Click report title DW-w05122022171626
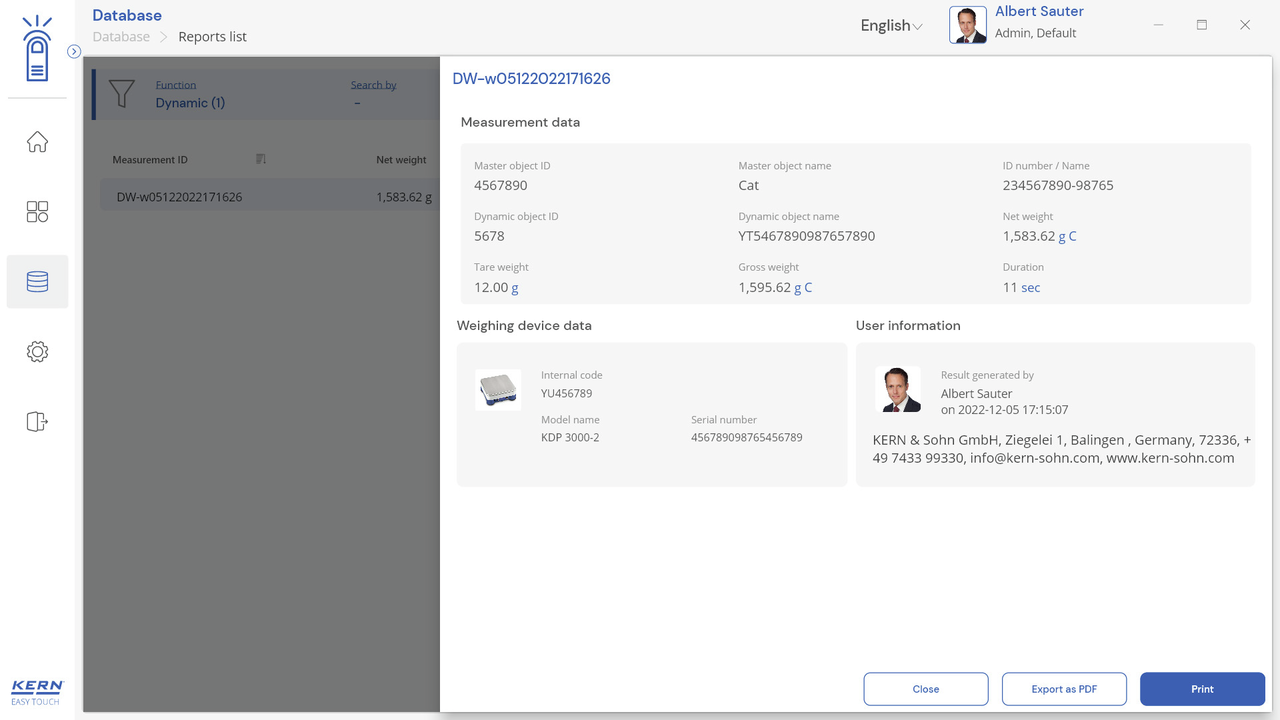This screenshot has width=1280, height=720. point(531,79)
